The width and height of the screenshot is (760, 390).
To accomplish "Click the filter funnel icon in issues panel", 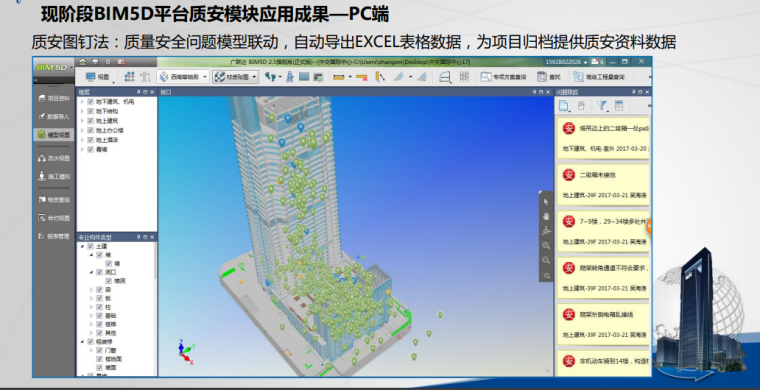I will [602, 106].
